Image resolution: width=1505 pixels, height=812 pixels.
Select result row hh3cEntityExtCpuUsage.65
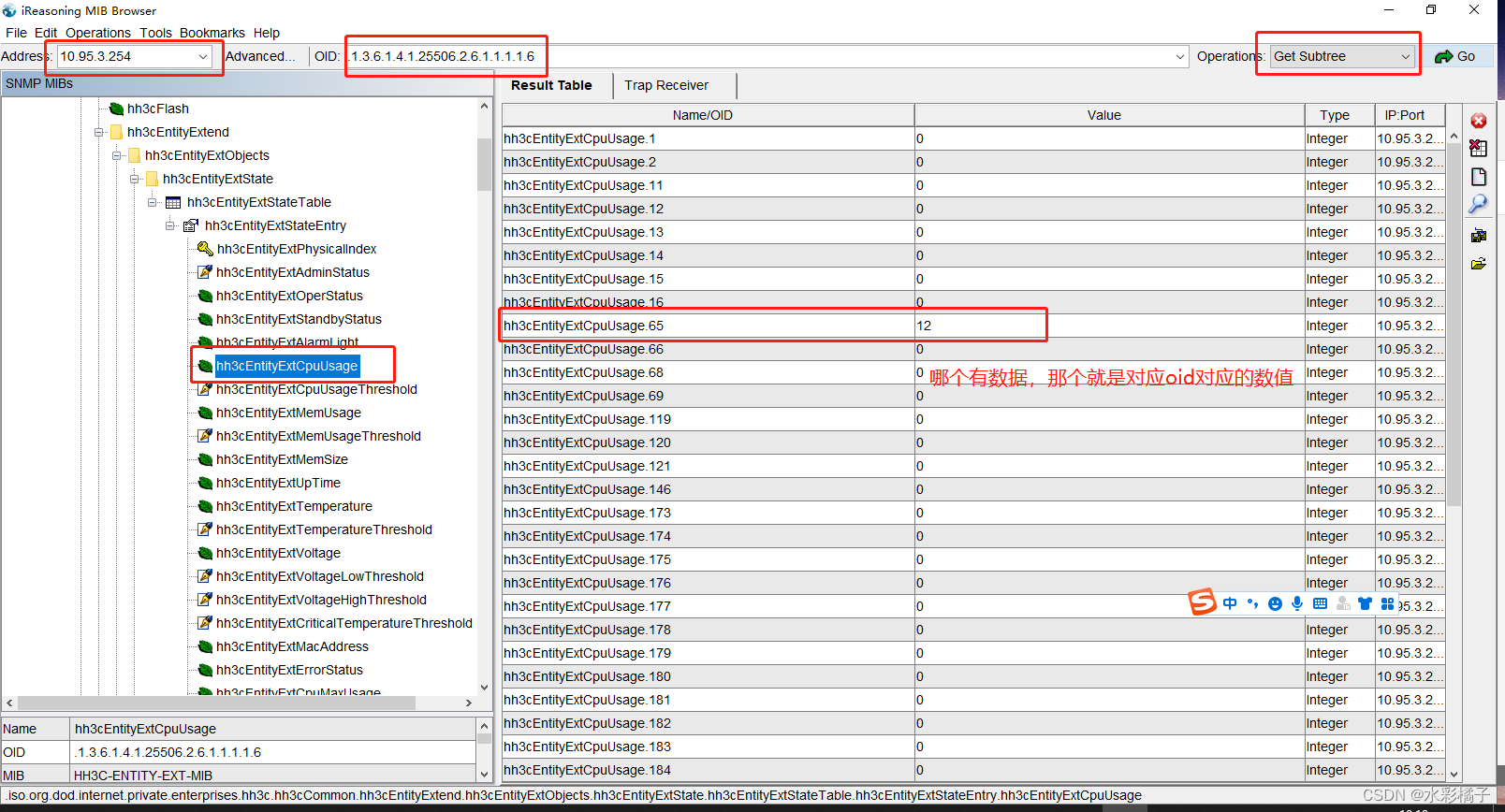[x=973, y=326]
